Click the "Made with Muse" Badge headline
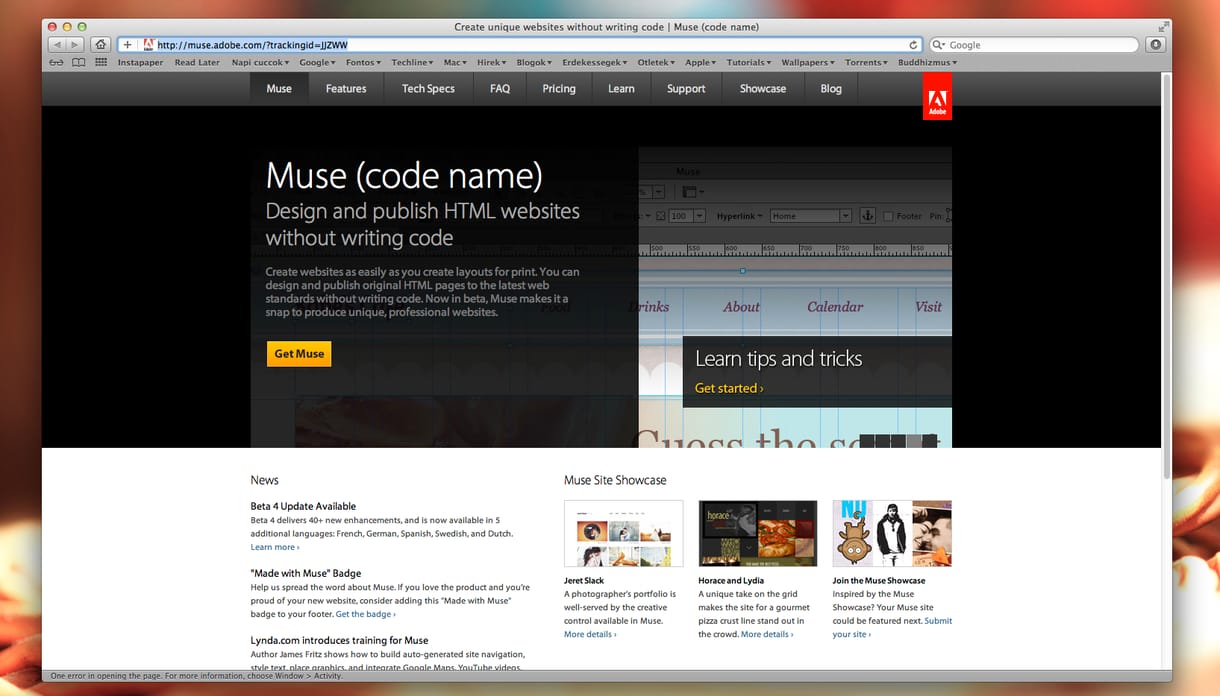The image size is (1220, 696). point(306,573)
